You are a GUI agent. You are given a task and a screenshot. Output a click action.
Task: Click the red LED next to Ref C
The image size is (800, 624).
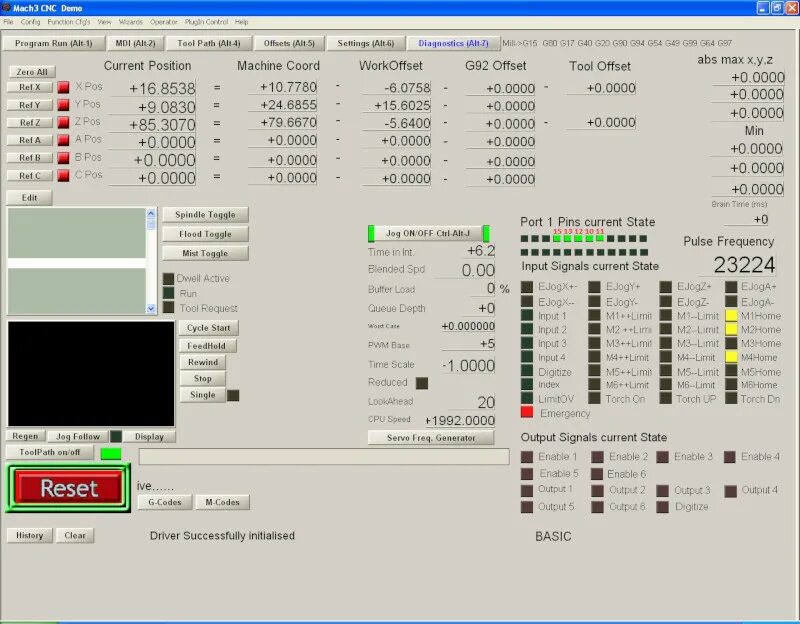pos(63,176)
